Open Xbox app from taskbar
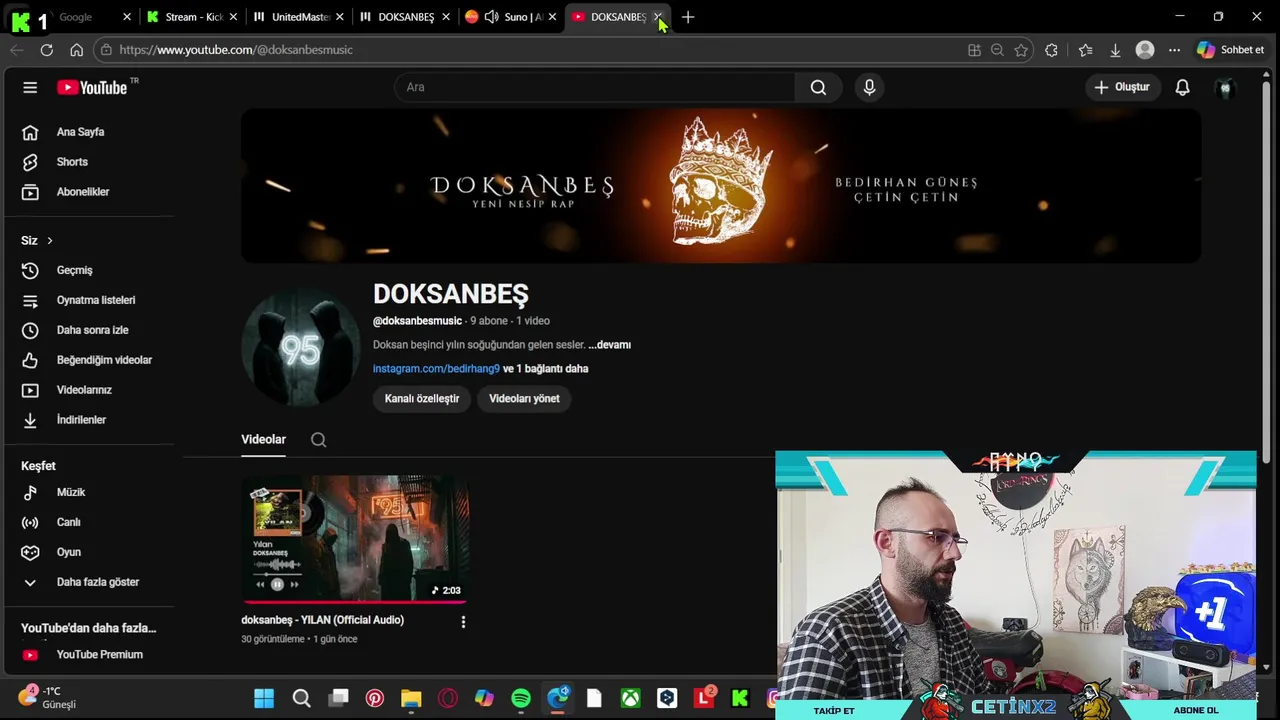Viewport: 1280px width, 720px height. [630, 698]
